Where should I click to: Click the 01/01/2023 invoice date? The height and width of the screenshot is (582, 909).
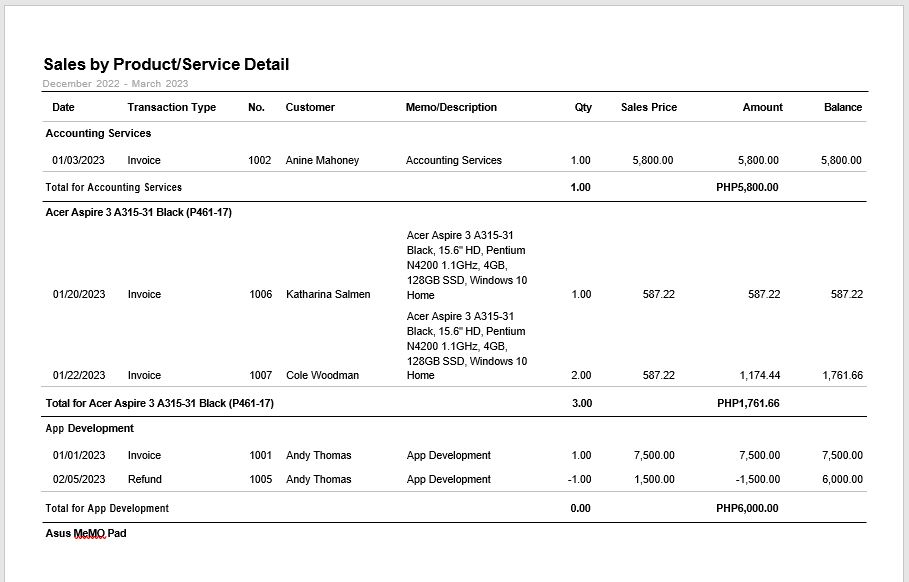click(x=78, y=455)
